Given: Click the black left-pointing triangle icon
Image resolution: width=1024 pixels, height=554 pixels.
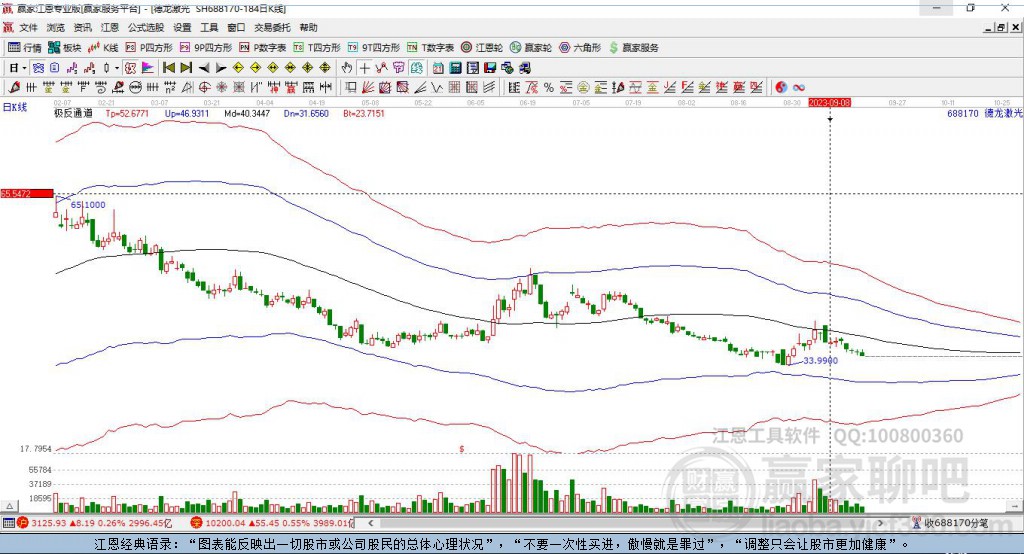Looking at the screenshot, I should click(x=204, y=68).
